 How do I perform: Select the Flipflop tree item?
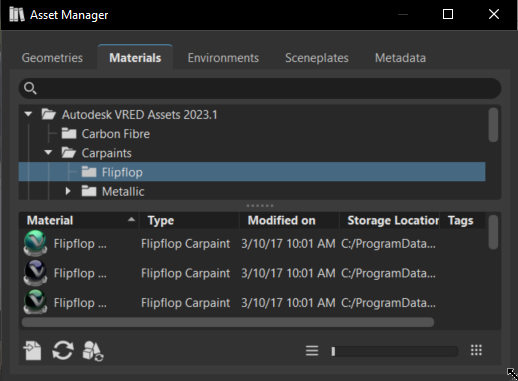click(x=252, y=172)
